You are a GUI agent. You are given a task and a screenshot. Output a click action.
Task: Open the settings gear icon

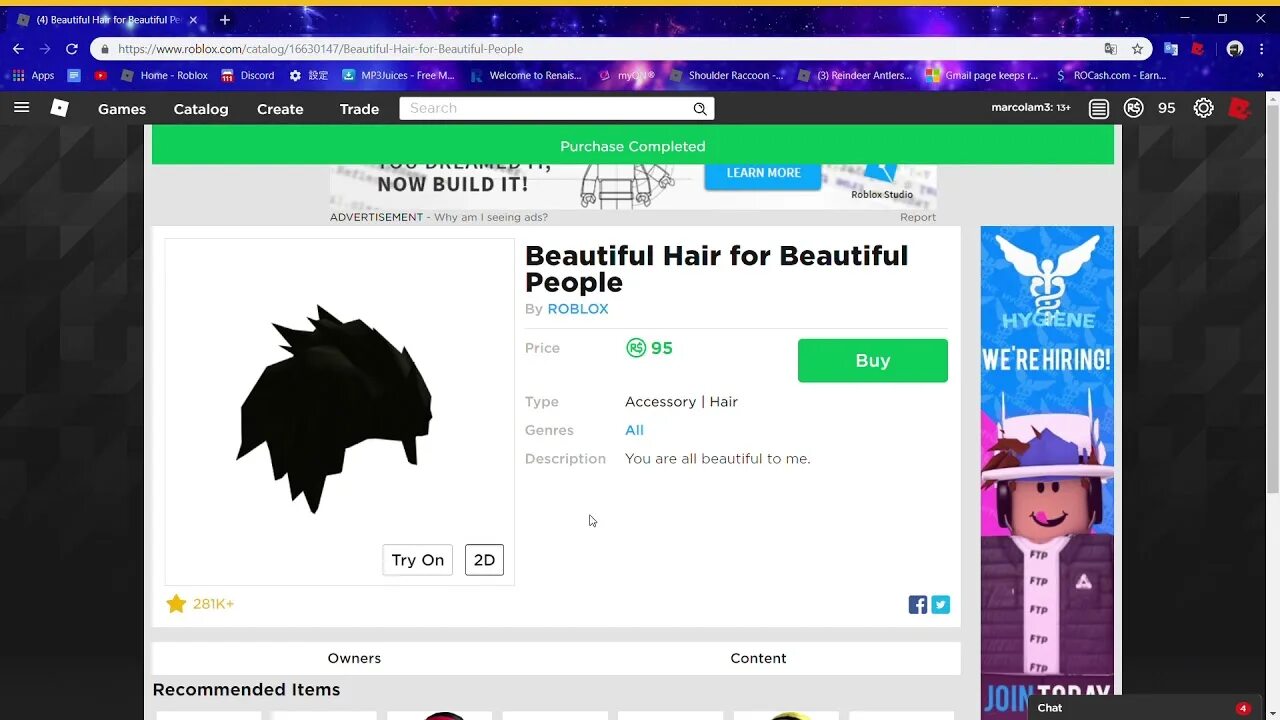[x=1204, y=108]
